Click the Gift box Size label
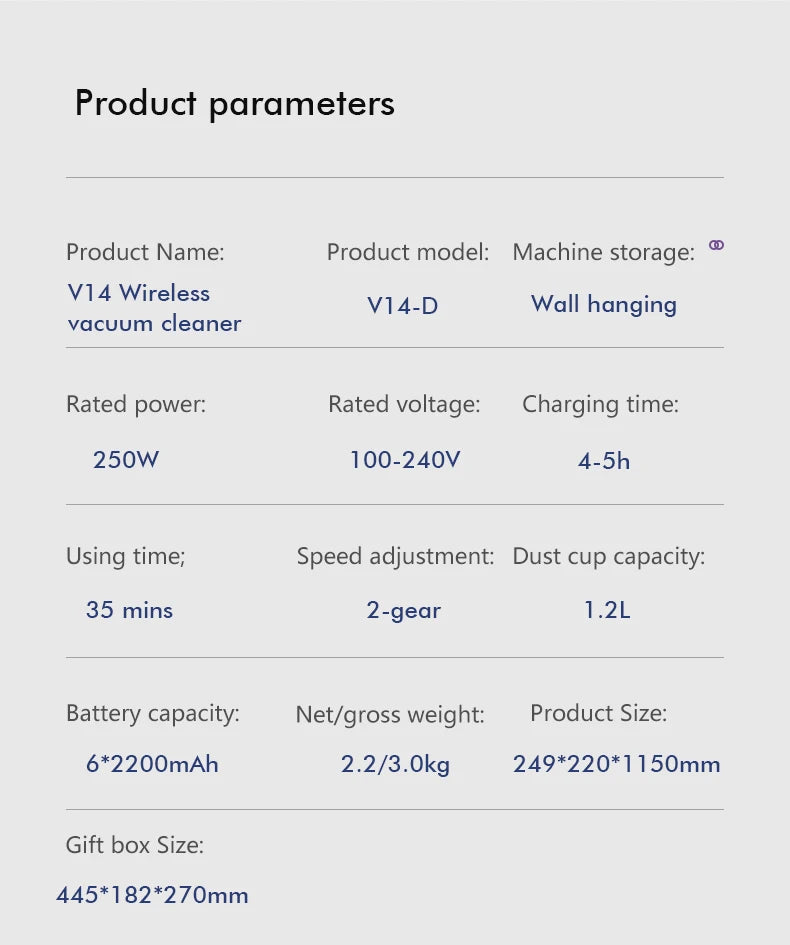The height and width of the screenshot is (945, 790). [135, 846]
